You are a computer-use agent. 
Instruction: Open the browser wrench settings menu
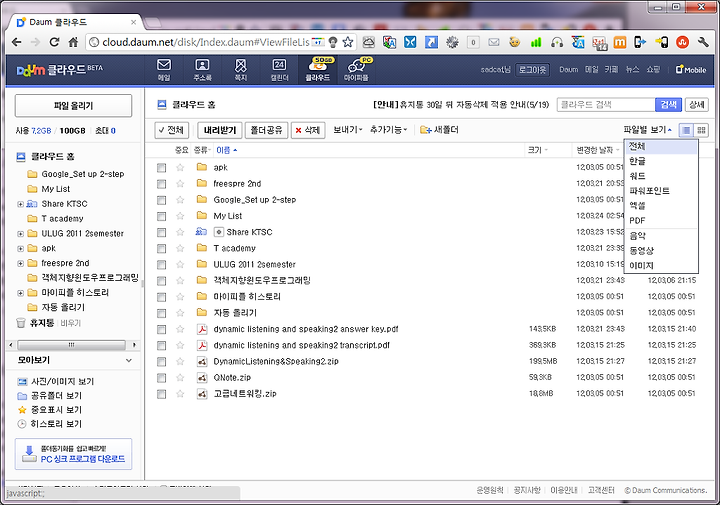point(703,42)
